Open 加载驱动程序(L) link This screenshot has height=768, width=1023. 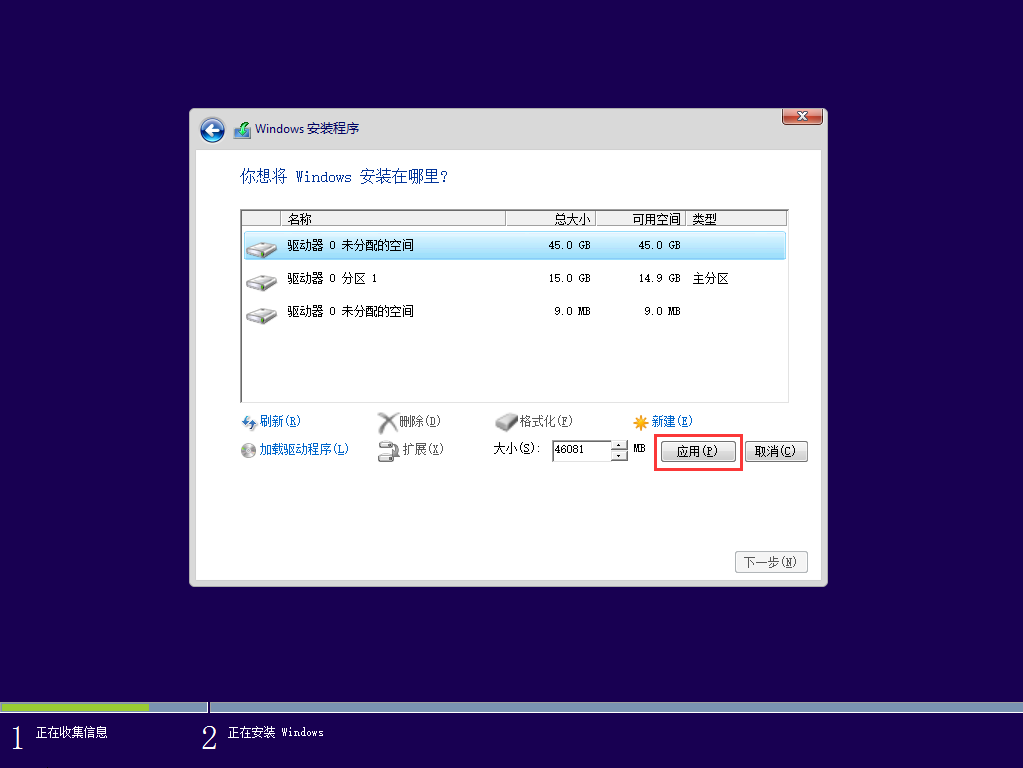pyautogui.click(x=304, y=450)
